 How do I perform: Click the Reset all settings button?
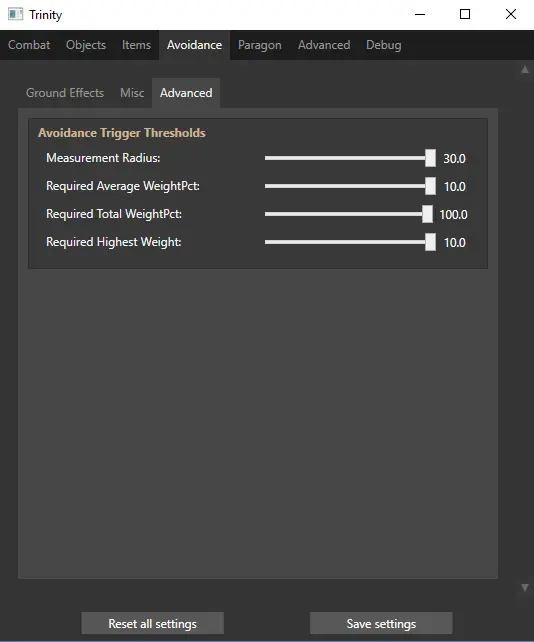(152, 624)
